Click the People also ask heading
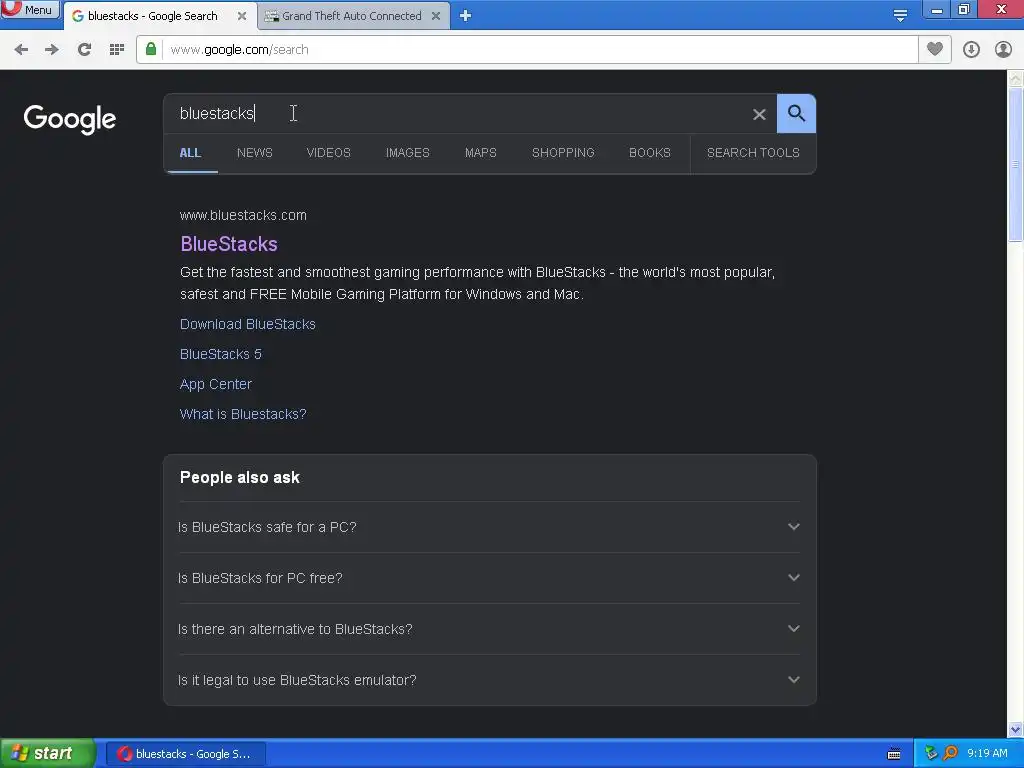Screen dimensions: 1024x768 pos(240,477)
